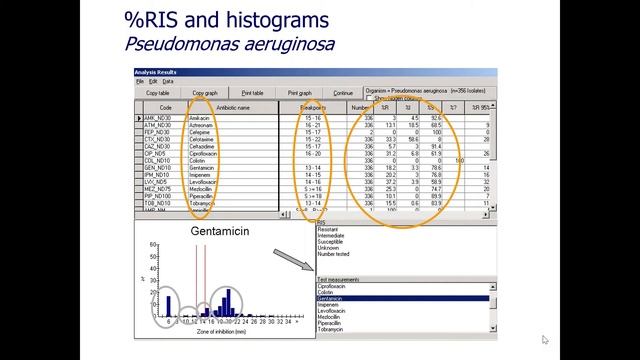Click the table's horizontal scroll right arrow
The height and width of the screenshot is (360, 640).
[486, 214]
